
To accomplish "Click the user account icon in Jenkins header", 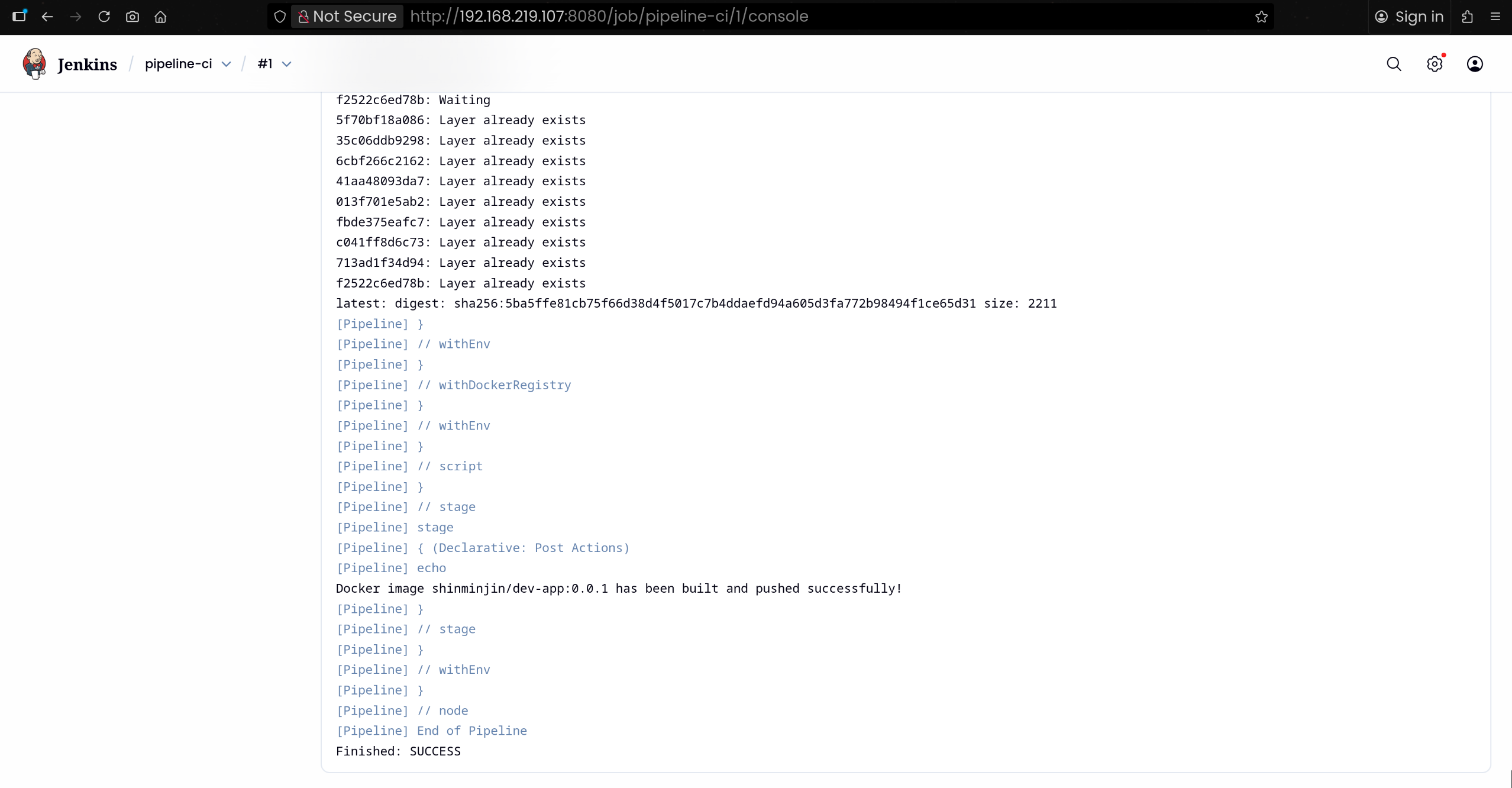I will [x=1474, y=64].
